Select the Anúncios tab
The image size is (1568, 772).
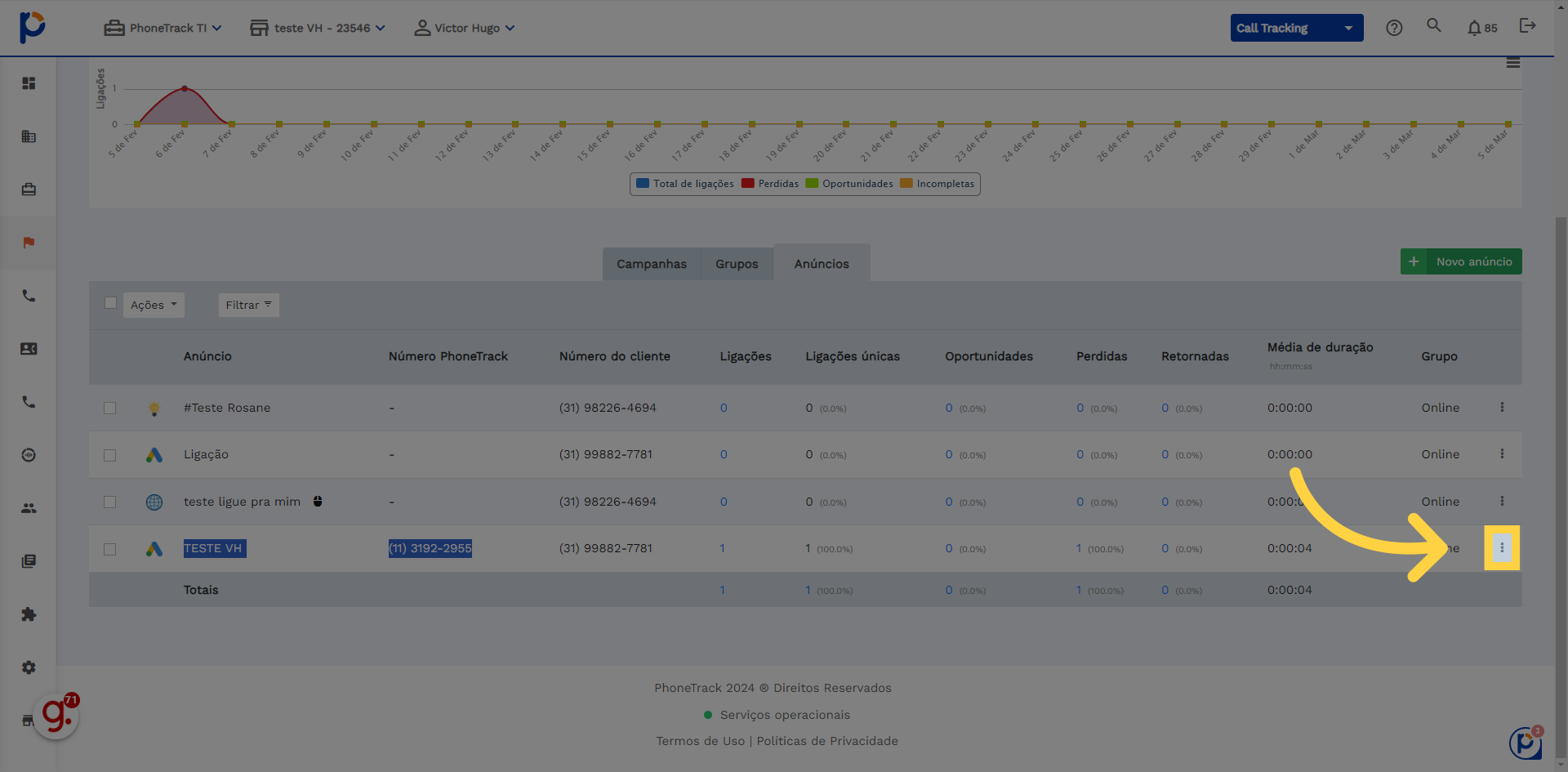822,263
